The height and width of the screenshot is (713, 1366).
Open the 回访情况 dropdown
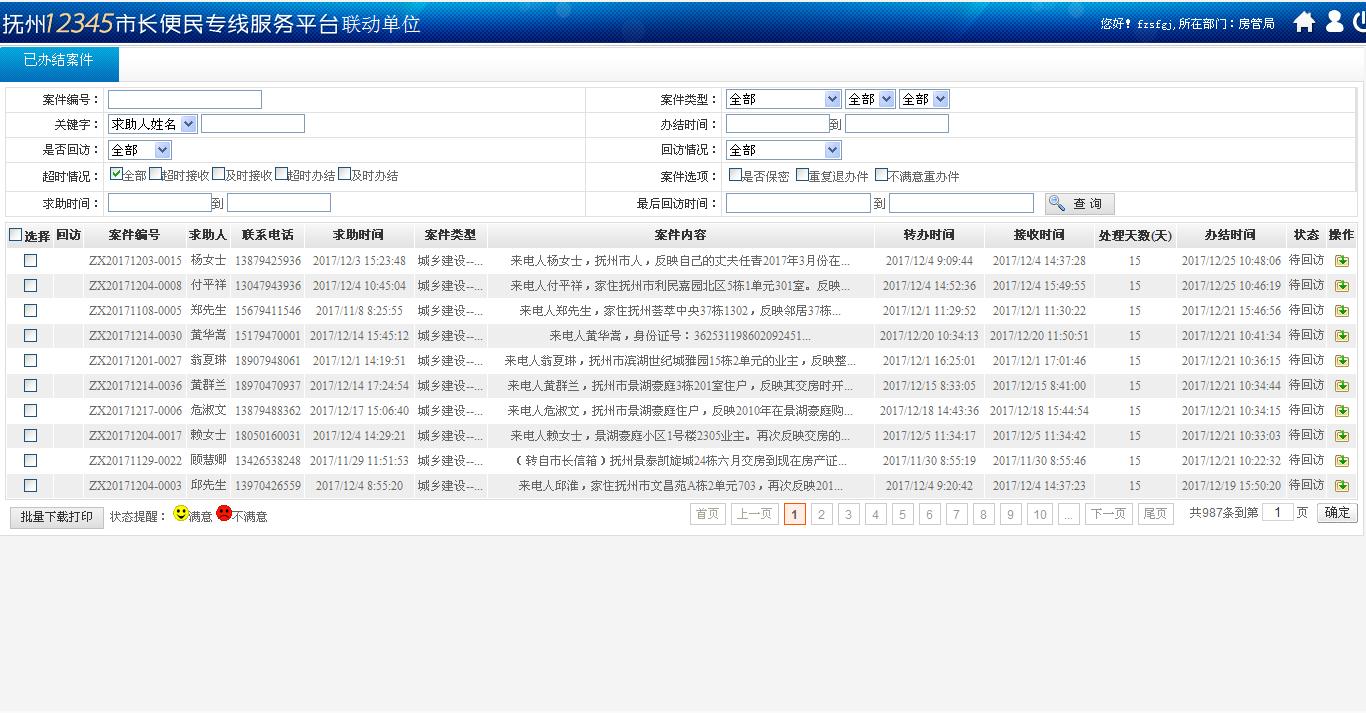pos(783,150)
